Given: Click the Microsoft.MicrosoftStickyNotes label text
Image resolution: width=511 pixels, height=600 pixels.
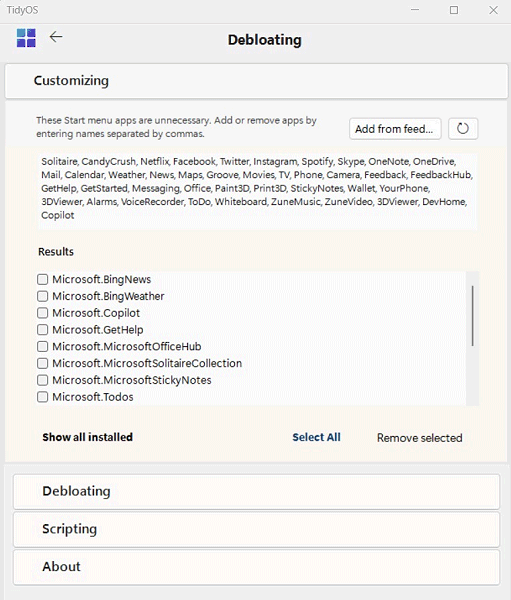Looking at the screenshot, I should click(132, 380).
